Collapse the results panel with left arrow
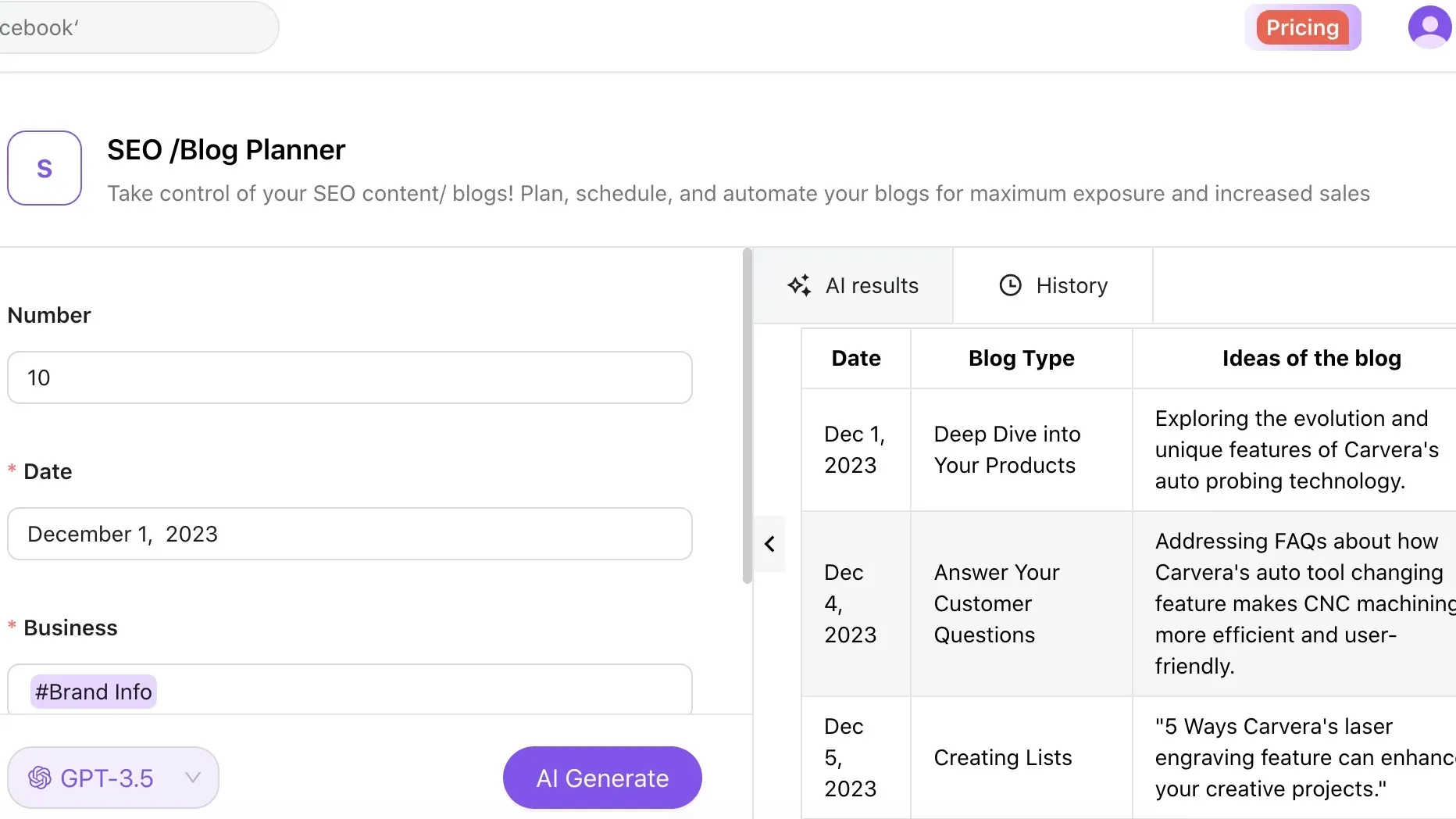The height and width of the screenshot is (819, 1456). pos(769,544)
